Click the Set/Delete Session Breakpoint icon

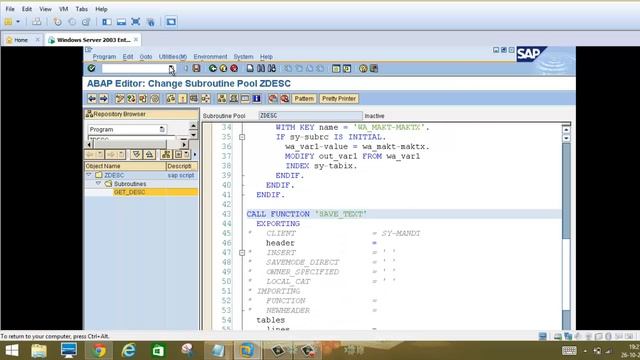(273, 99)
